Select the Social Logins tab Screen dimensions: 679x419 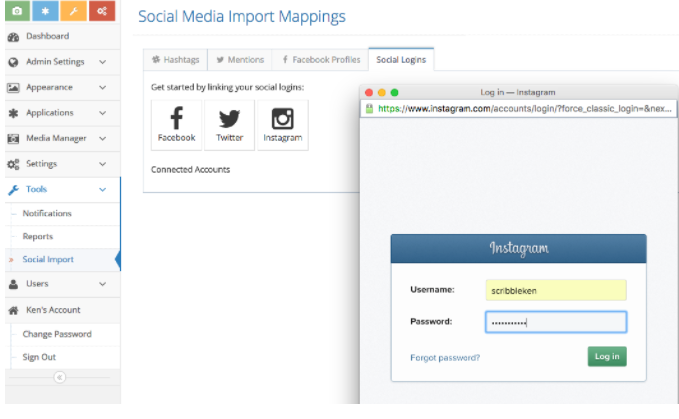pyautogui.click(x=401, y=60)
